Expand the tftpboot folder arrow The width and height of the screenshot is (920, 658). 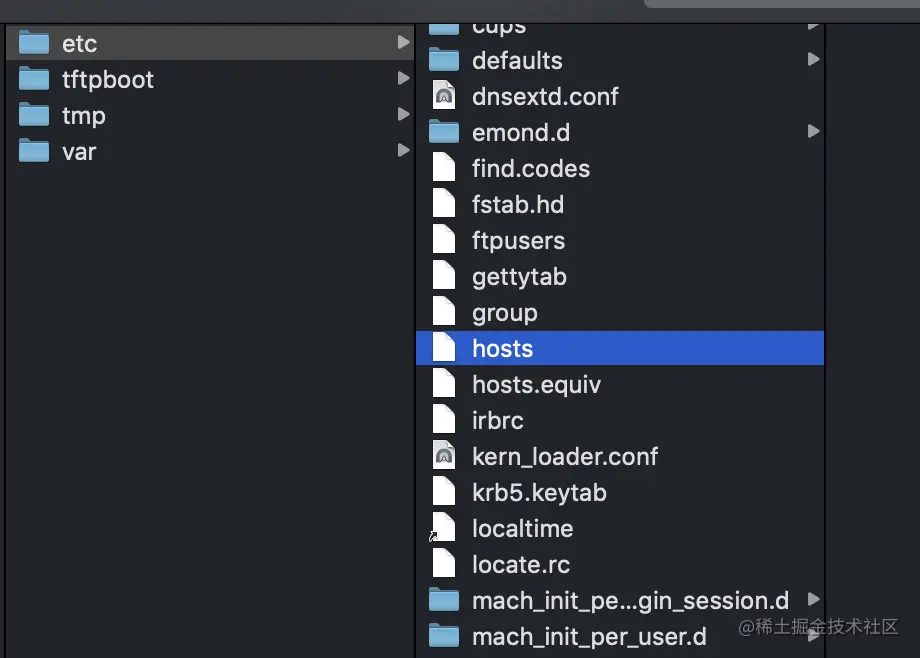pos(403,78)
